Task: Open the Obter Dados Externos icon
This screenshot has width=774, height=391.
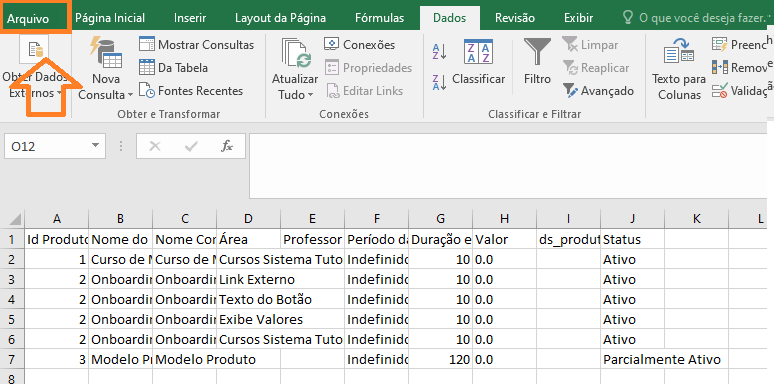Action: click(35, 49)
